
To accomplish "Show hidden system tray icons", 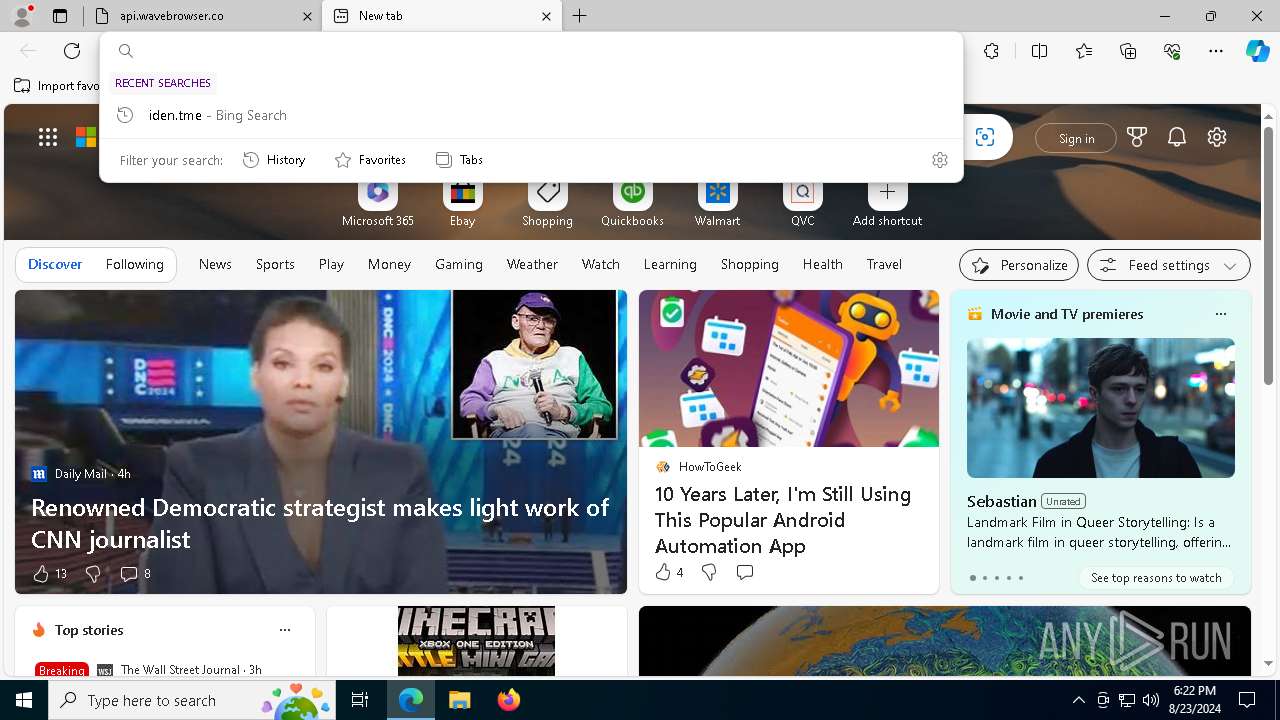I will pyautogui.click(x=1078, y=700).
